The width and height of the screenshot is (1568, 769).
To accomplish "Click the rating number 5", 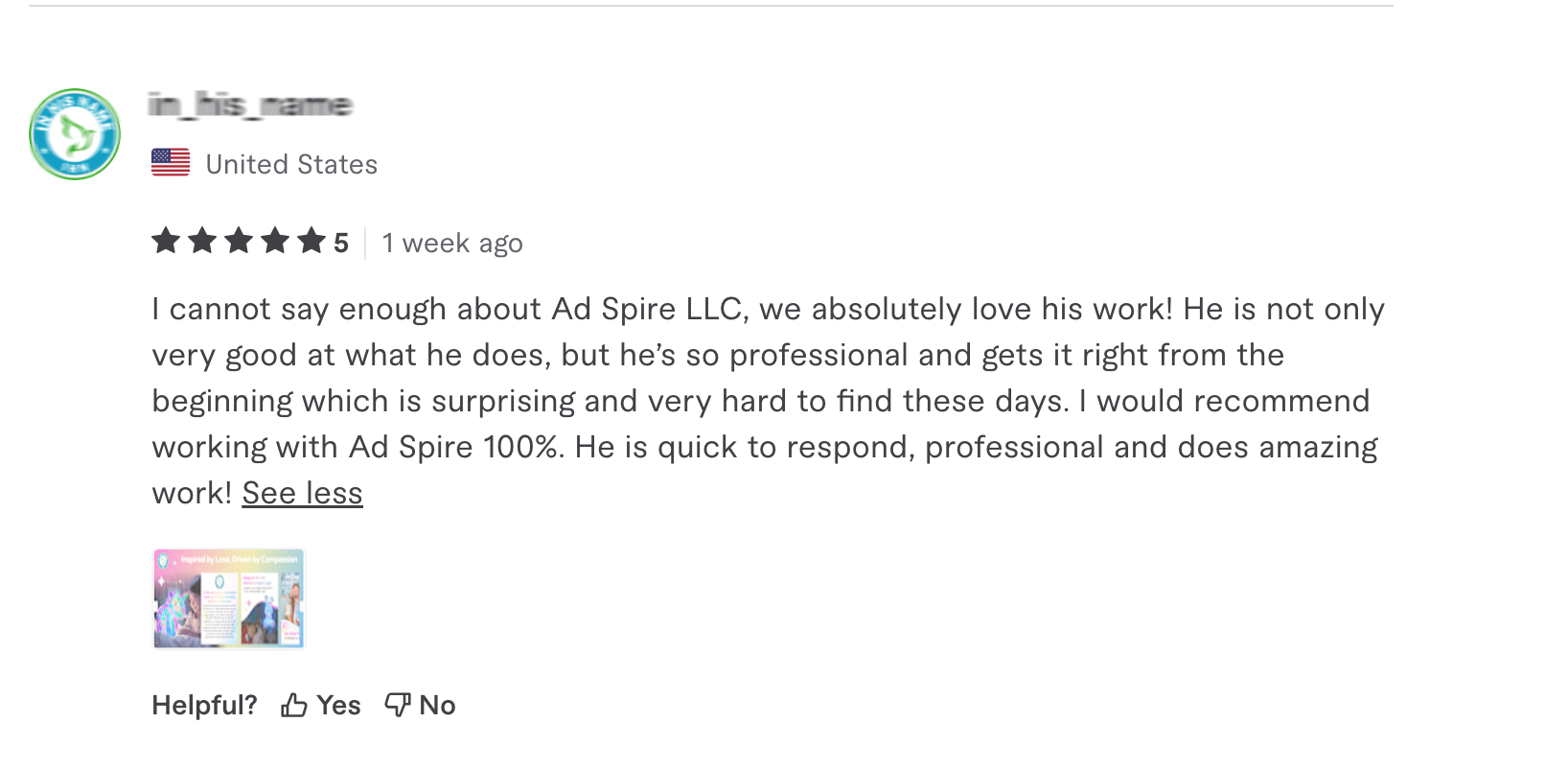I will point(341,244).
